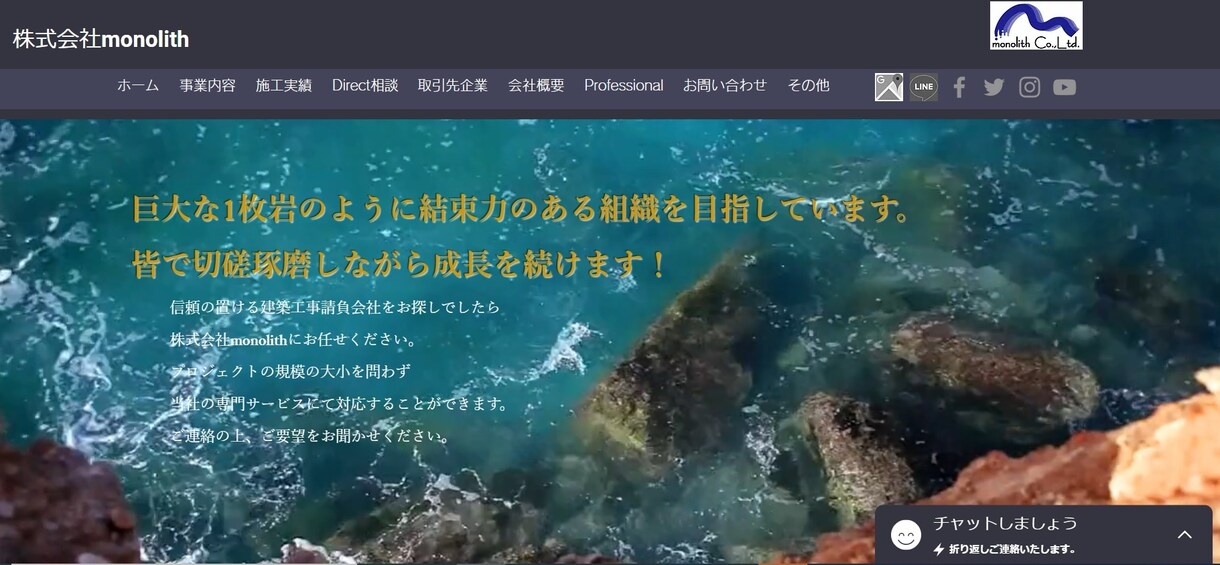Open Professional menu item
Image resolution: width=1220 pixels, height=565 pixels.
(624, 86)
